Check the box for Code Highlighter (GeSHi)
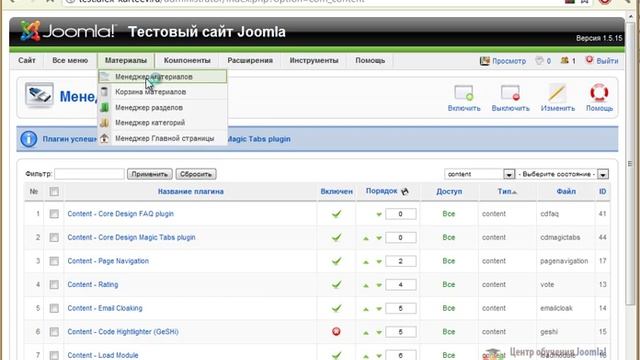The height and width of the screenshot is (360, 640). (54, 332)
